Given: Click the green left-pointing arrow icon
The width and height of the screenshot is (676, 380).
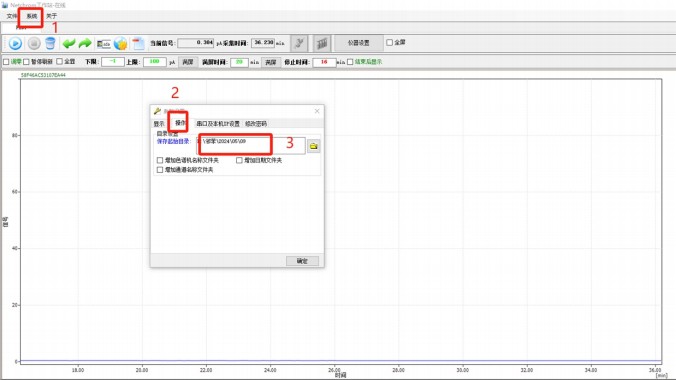Looking at the screenshot, I should 69,43.
